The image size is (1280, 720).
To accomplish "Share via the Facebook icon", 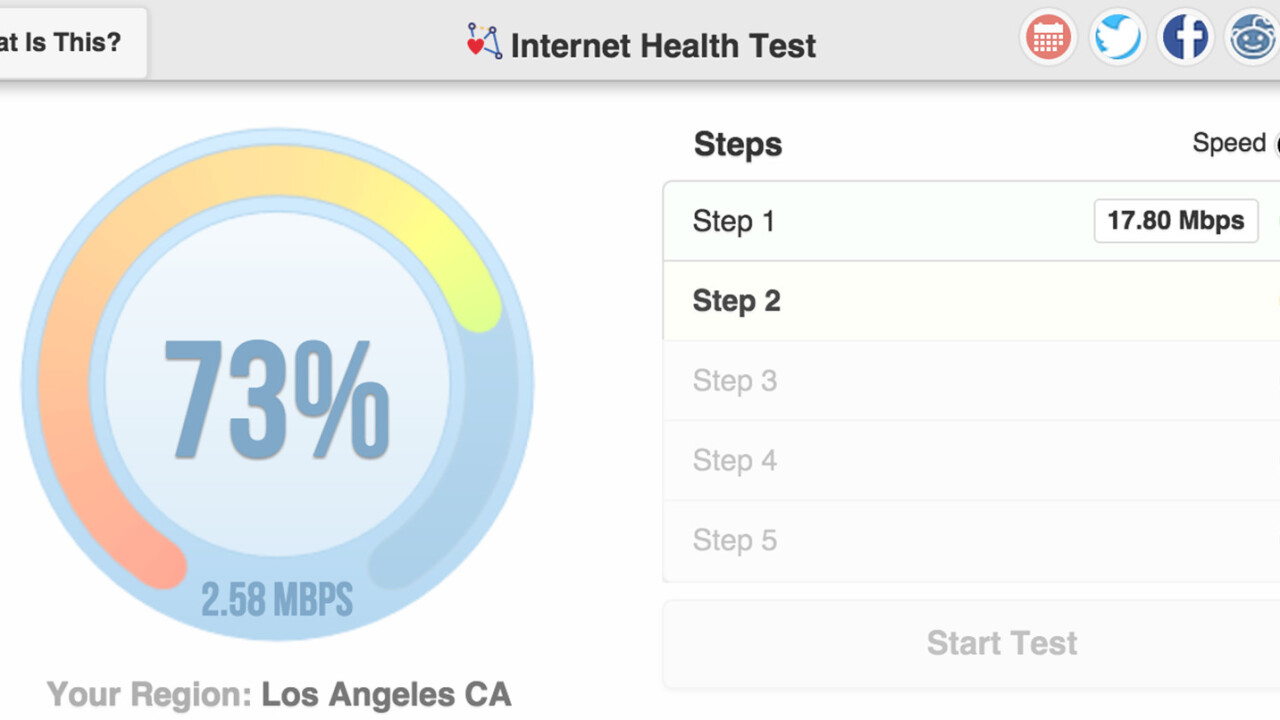I will click(x=1185, y=39).
